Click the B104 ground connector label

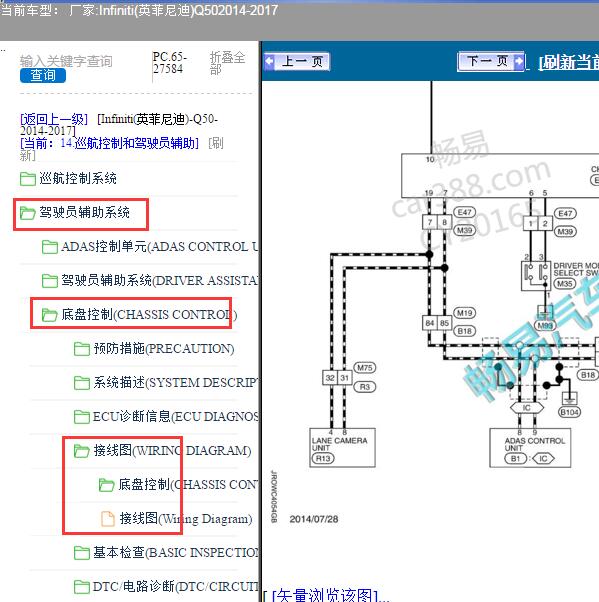click(569, 412)
